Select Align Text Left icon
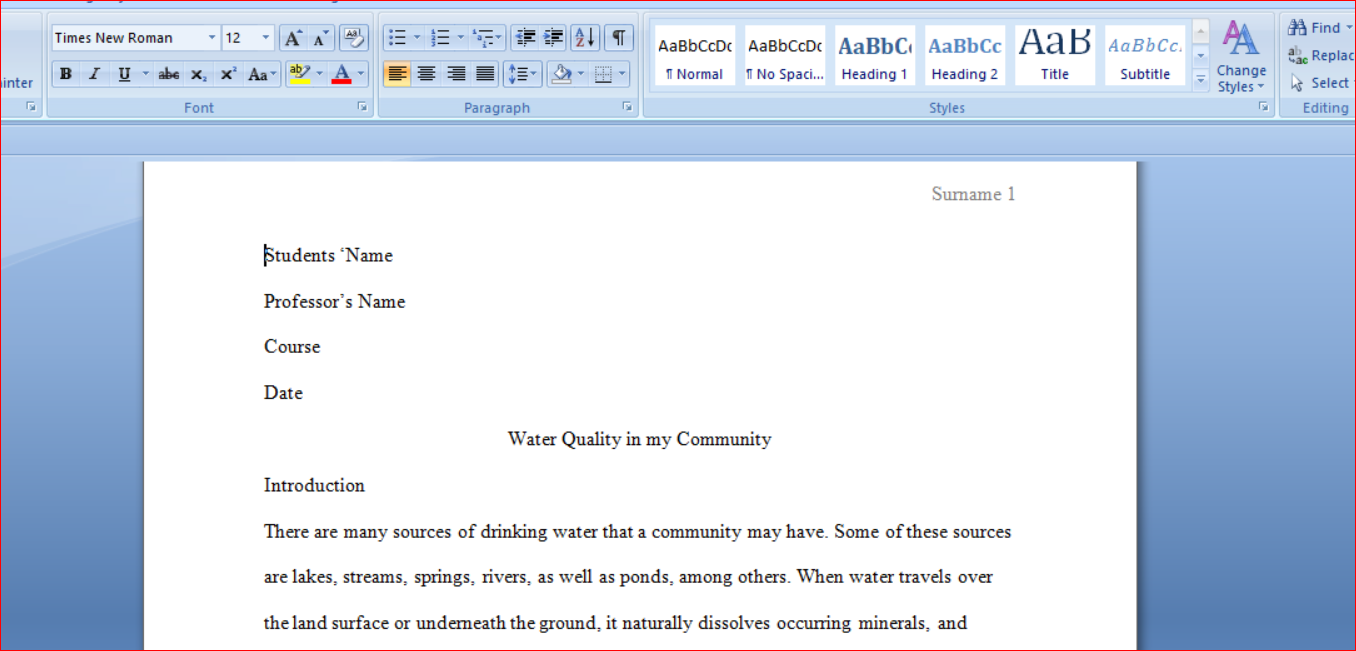Image resolution: width=1356 pixels, height=651 pixels. (397, 74)
